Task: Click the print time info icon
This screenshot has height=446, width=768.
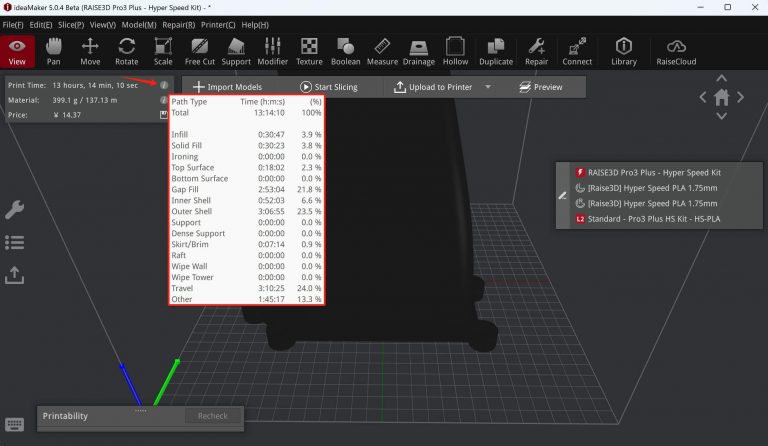Action: coord(164,85)
